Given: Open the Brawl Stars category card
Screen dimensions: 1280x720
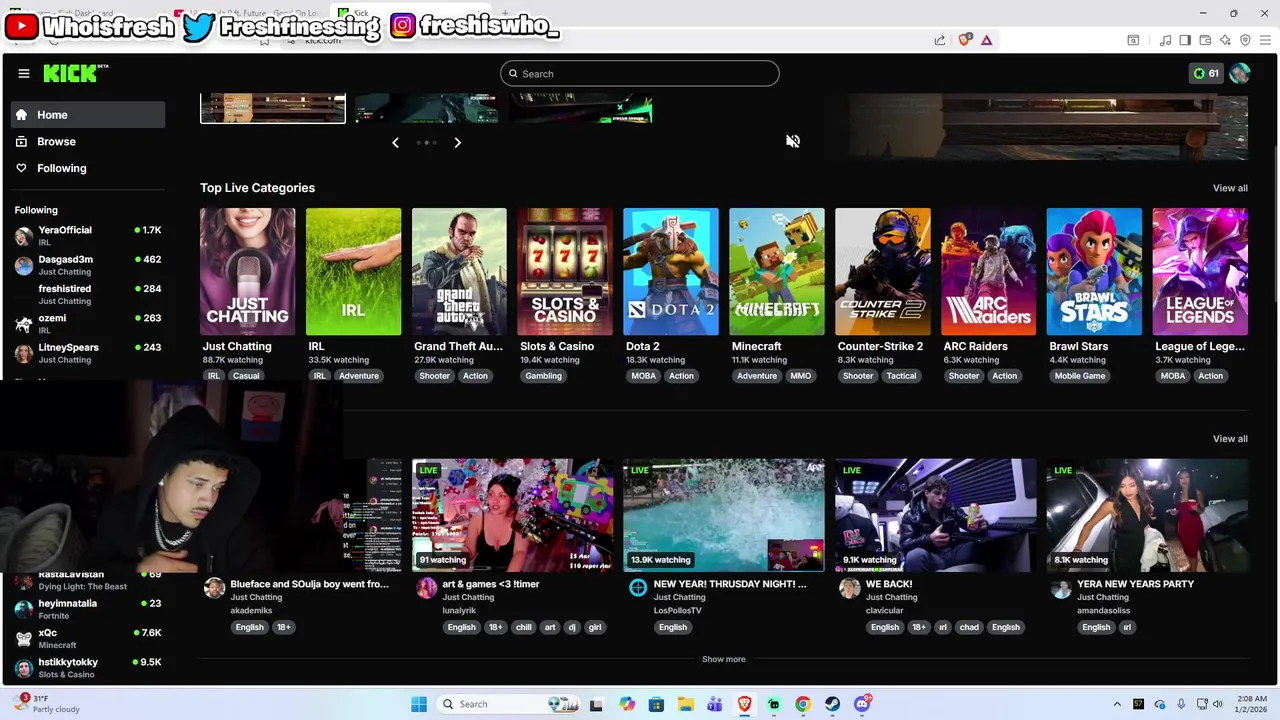Looking at the screenshot, I should click(x=1094, y=271).
